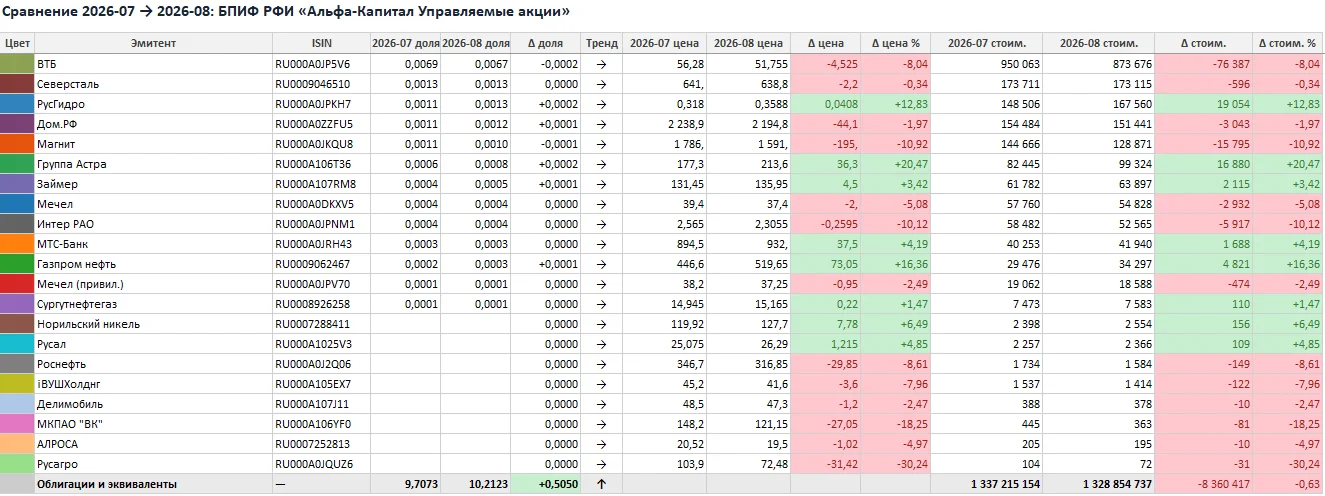This screenshot has height=496, width=1325.
Task: Click the 10,2123 share cell
Action: 476,484
